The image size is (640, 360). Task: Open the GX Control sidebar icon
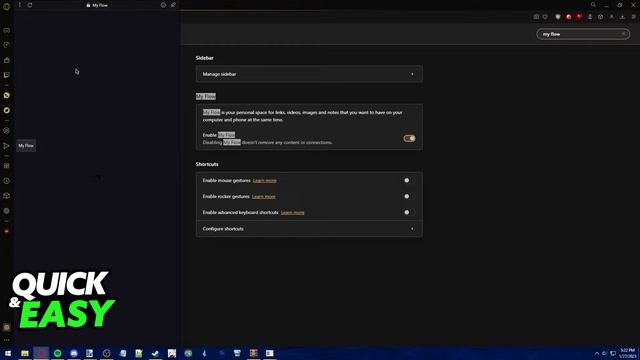tap(7, 30)
